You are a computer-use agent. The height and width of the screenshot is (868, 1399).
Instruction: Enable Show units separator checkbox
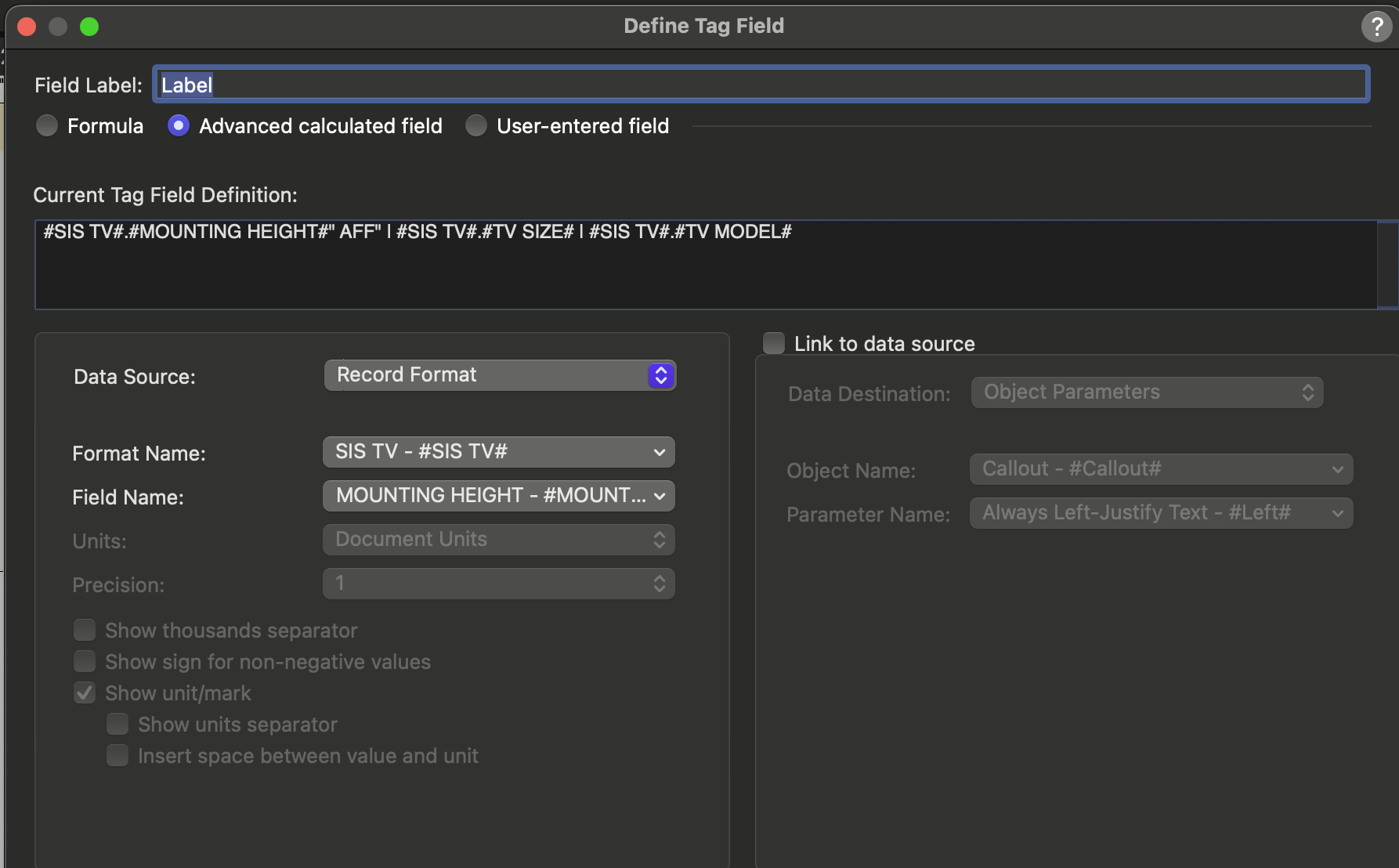pos(117,725)
